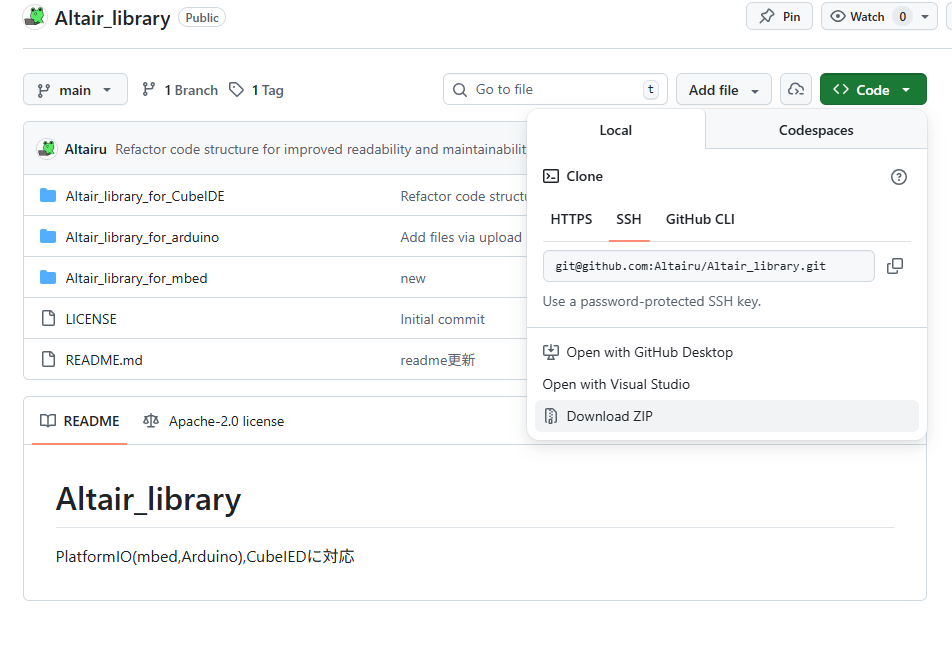
Task: Select the HTTPS clone tab
Action: tap(571, 219)
